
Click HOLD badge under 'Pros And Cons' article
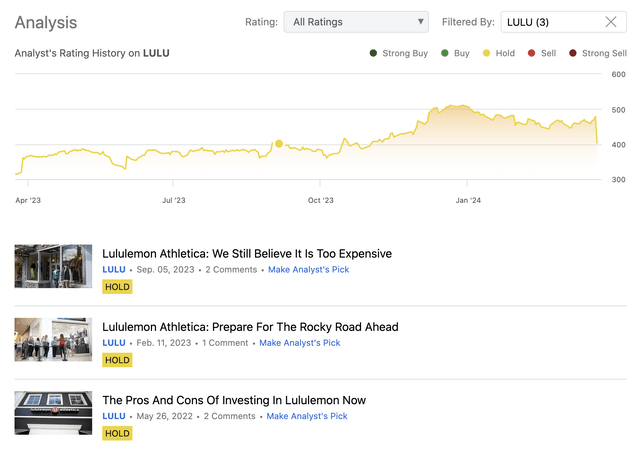click(117, 433)
